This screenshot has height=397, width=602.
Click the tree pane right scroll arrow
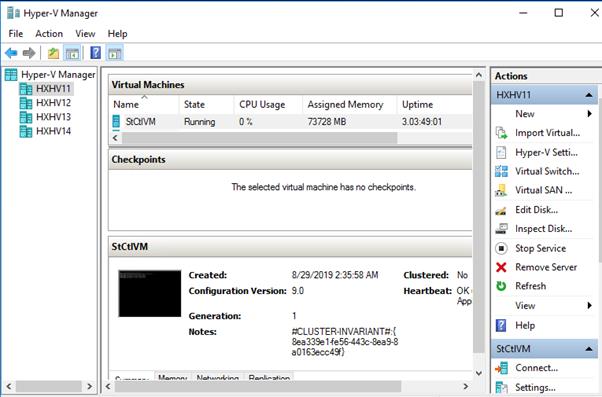pos(89,386)
